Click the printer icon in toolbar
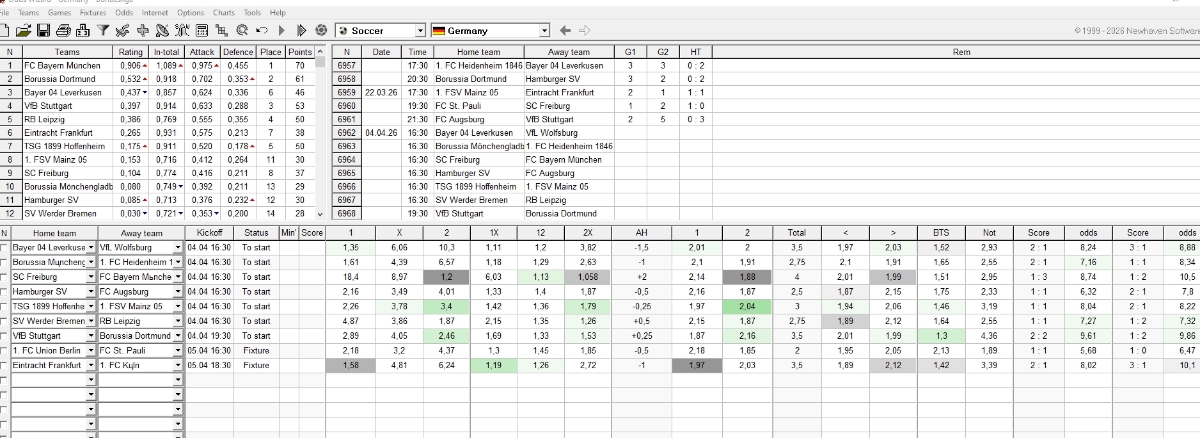 pos(64,32)
